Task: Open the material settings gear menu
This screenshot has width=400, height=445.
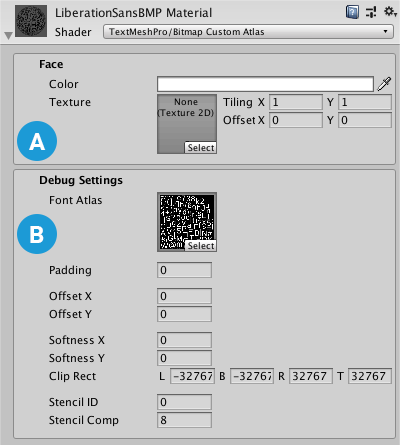Action: [390, 12]
